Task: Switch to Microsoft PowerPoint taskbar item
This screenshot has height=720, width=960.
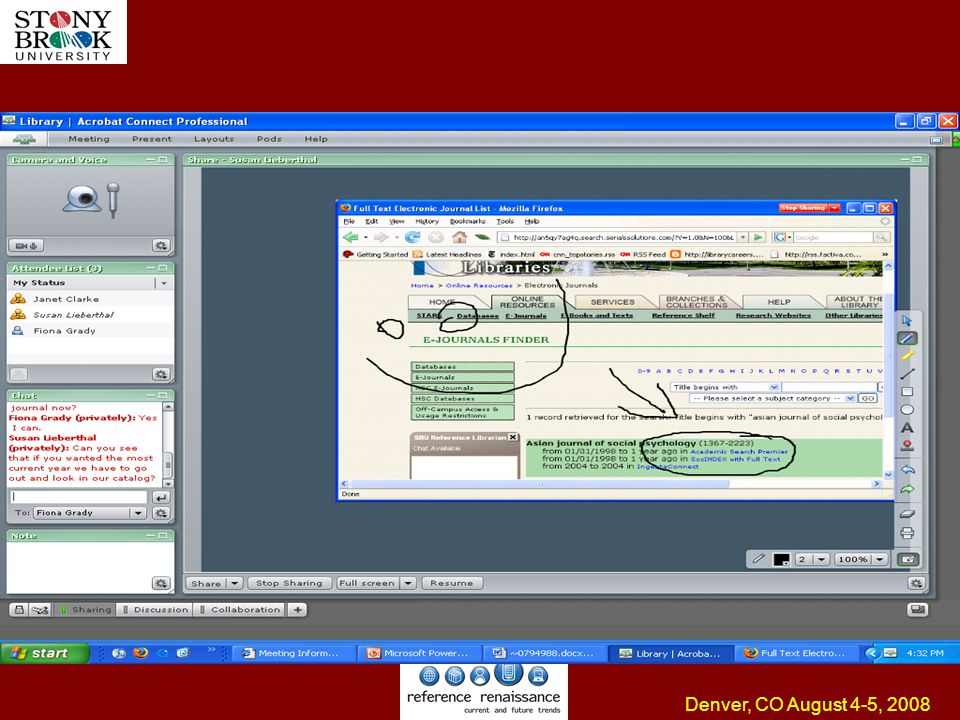Action: coord(419,653)
